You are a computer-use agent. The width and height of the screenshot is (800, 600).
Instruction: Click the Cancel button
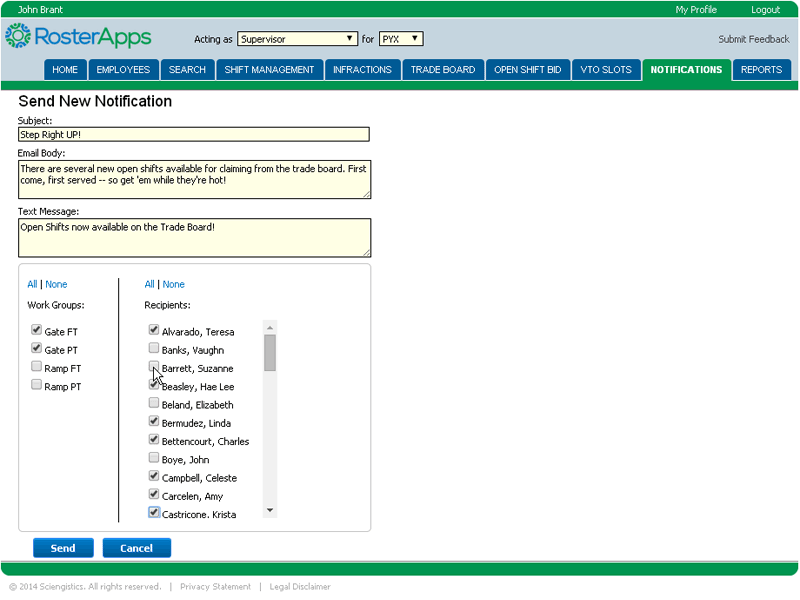tap(136, 548)
